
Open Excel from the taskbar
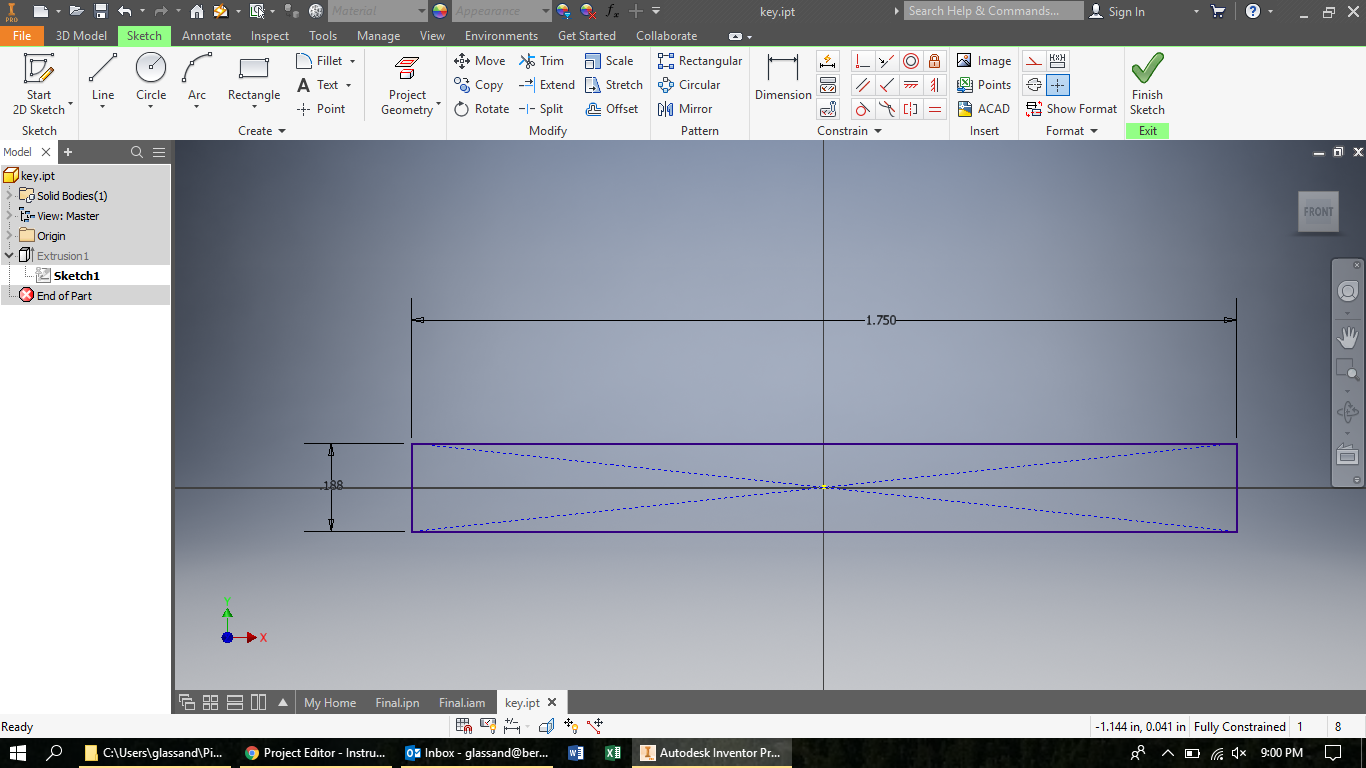coord(613,753)
